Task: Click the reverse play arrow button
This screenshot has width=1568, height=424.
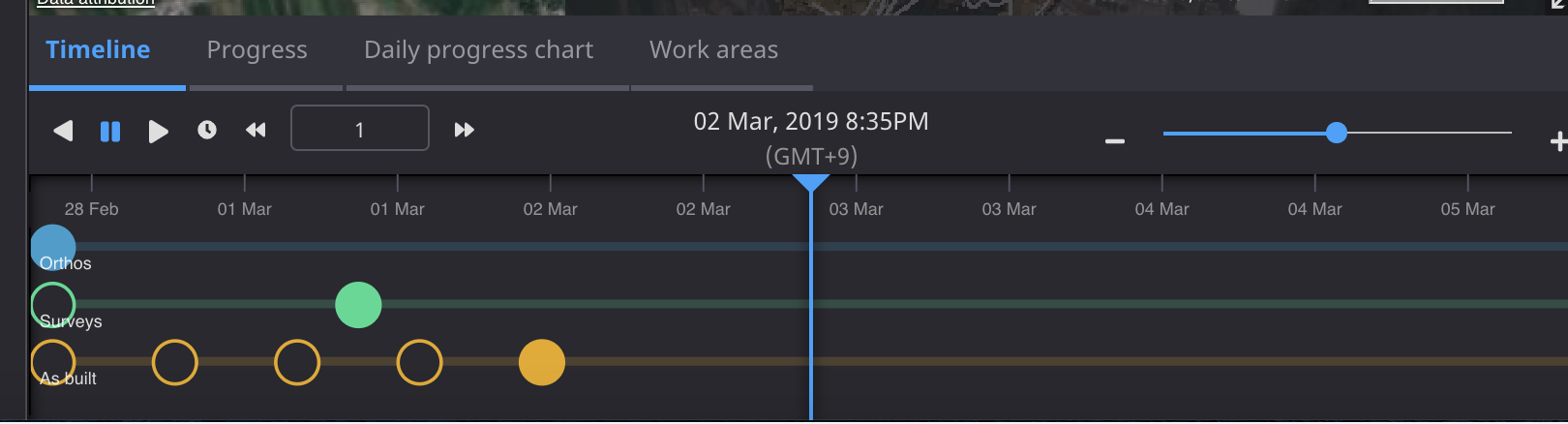Action: click(x=63, y=131)
